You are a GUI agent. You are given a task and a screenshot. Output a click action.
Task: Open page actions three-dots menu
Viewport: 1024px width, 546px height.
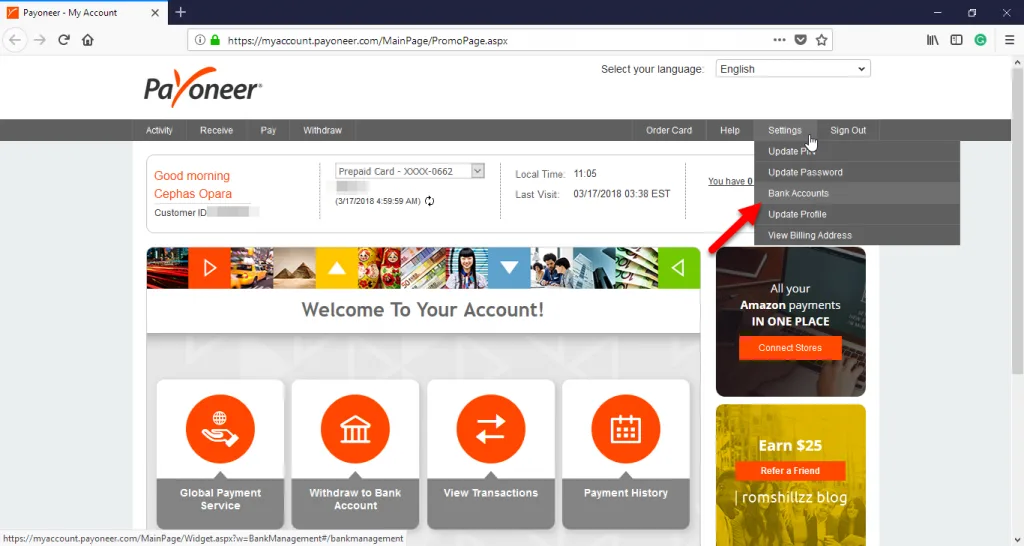click(779, 40)
